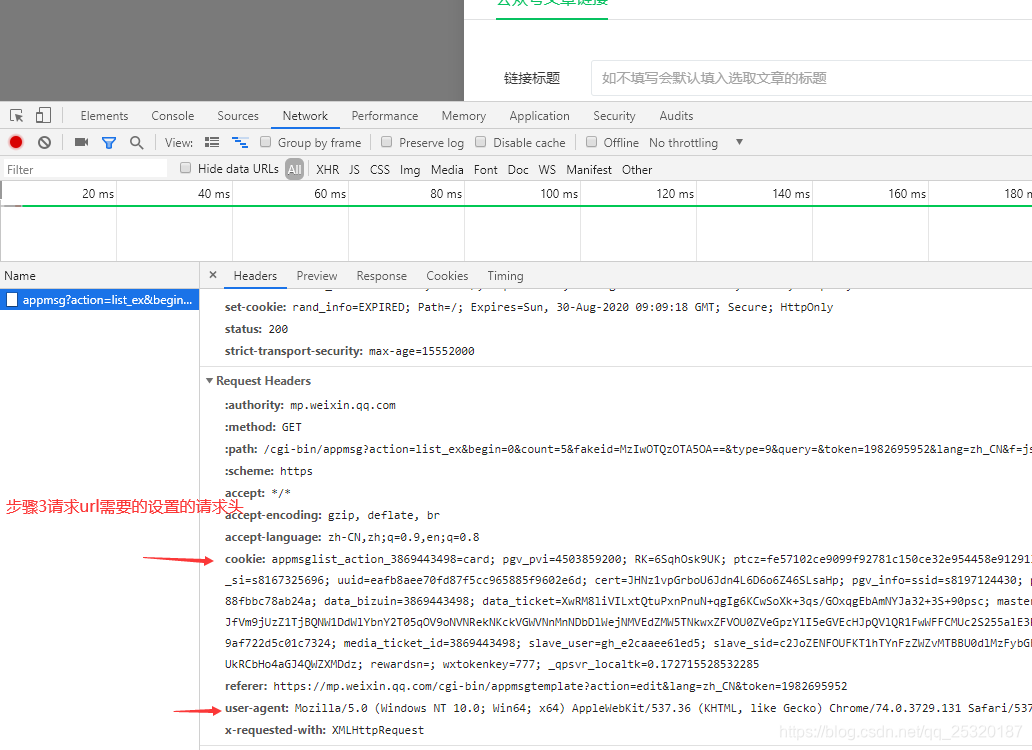Open the Audits panel
This screenshot has width=1032, height=750.
click(676, 116)
